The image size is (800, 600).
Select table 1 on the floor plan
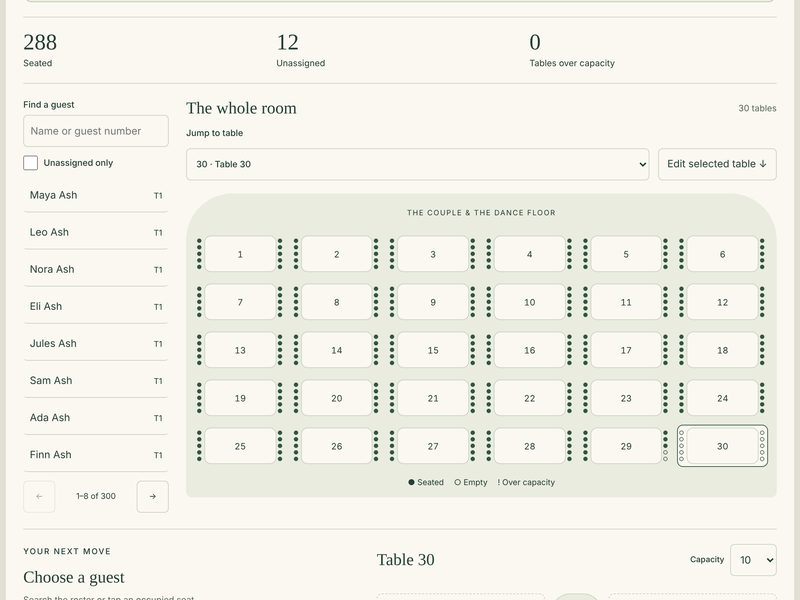click(x=240, y=254)
